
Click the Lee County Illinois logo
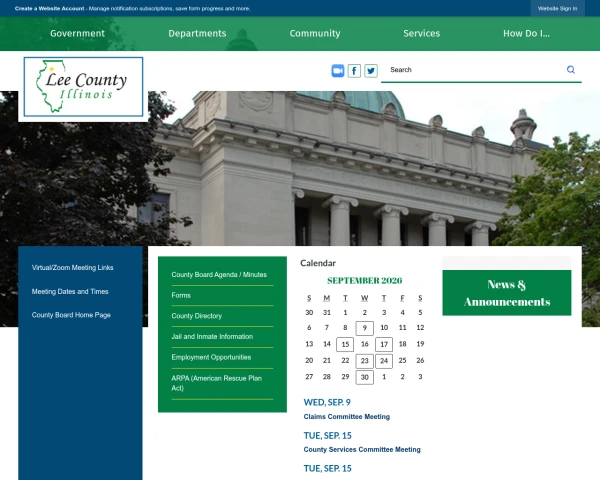pos(83,87)
